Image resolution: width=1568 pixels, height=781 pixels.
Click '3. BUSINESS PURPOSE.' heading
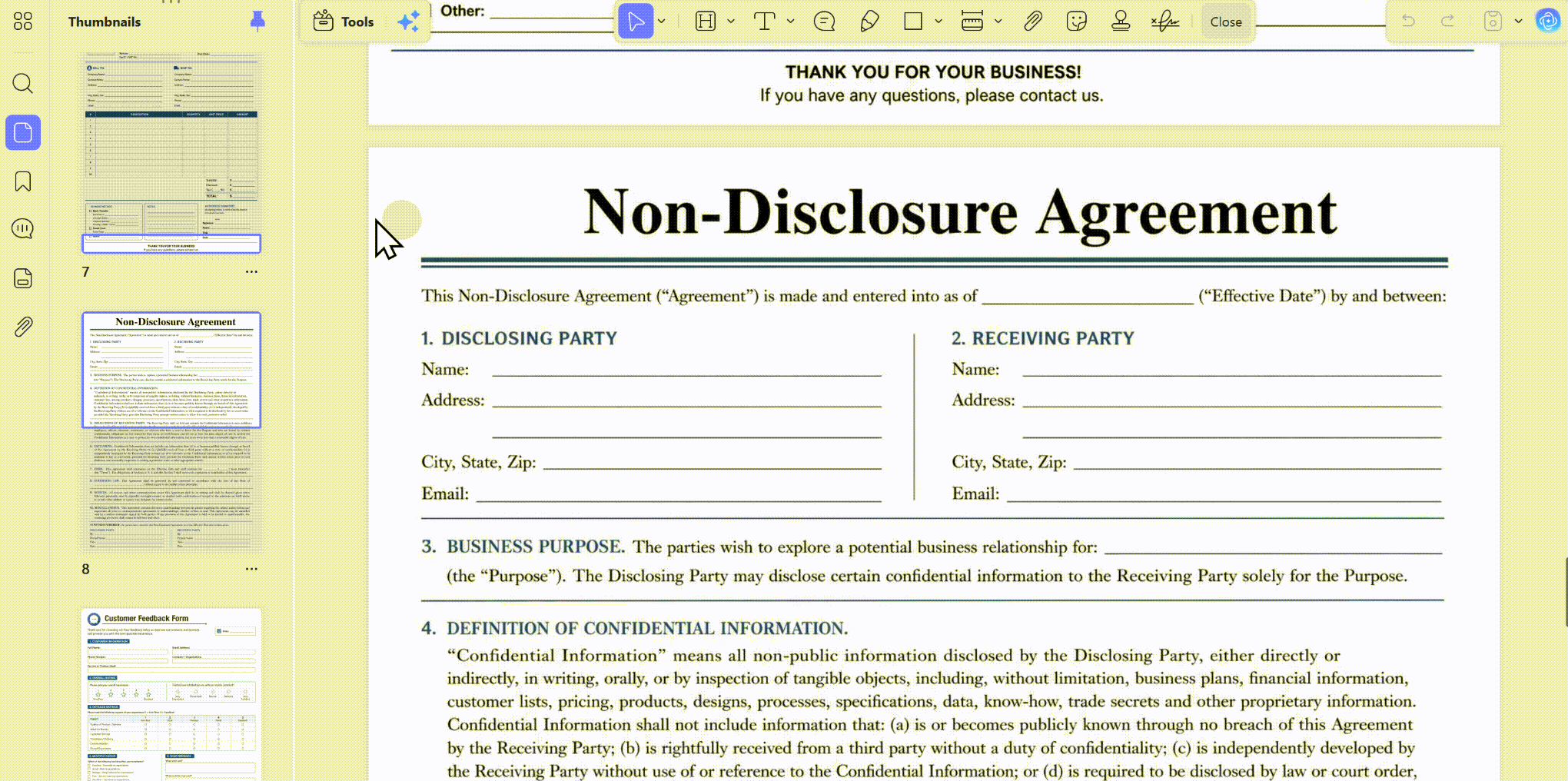[523, 547]
